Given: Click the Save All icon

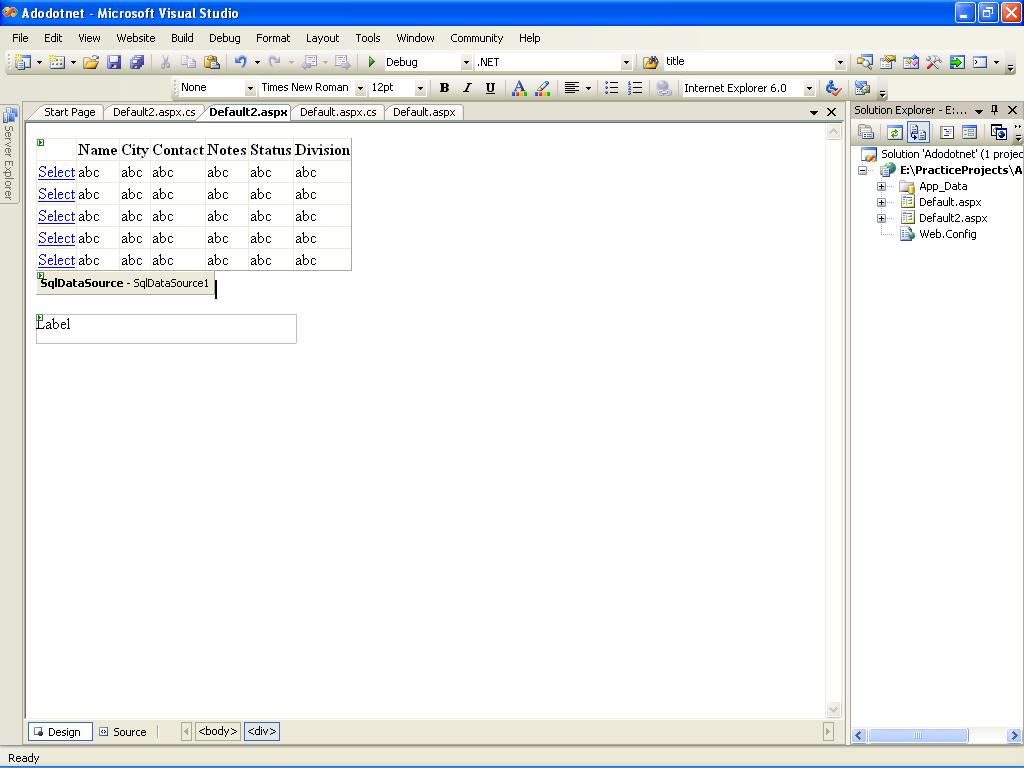Looking at the screenshot, I should (x=136, y=62).
